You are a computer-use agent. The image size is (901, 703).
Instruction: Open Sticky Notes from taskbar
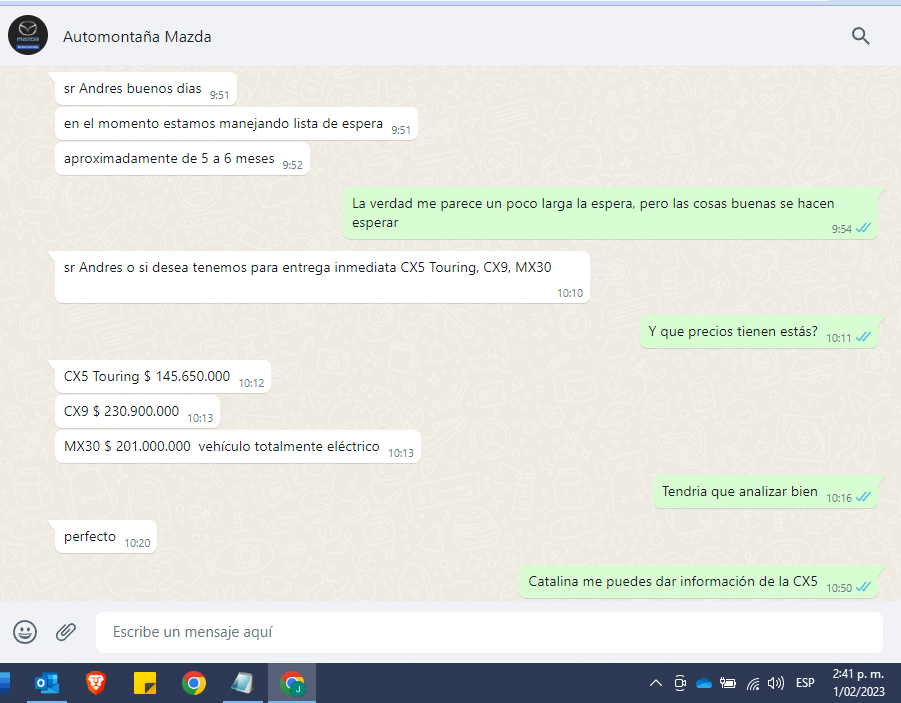pyautogui.click(x=145, y=683)
